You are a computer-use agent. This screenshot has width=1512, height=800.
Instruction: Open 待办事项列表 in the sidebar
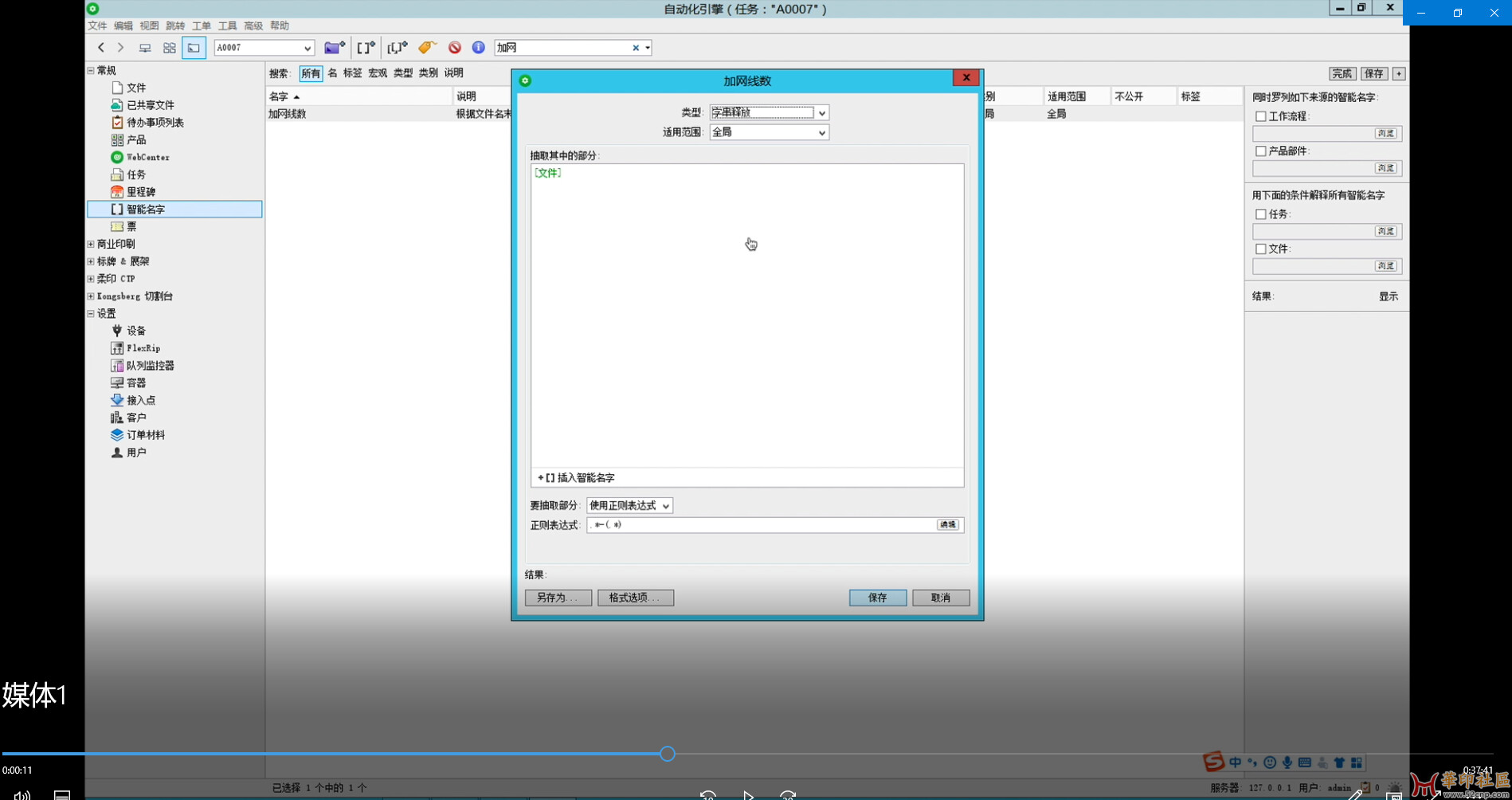point(155,123)
